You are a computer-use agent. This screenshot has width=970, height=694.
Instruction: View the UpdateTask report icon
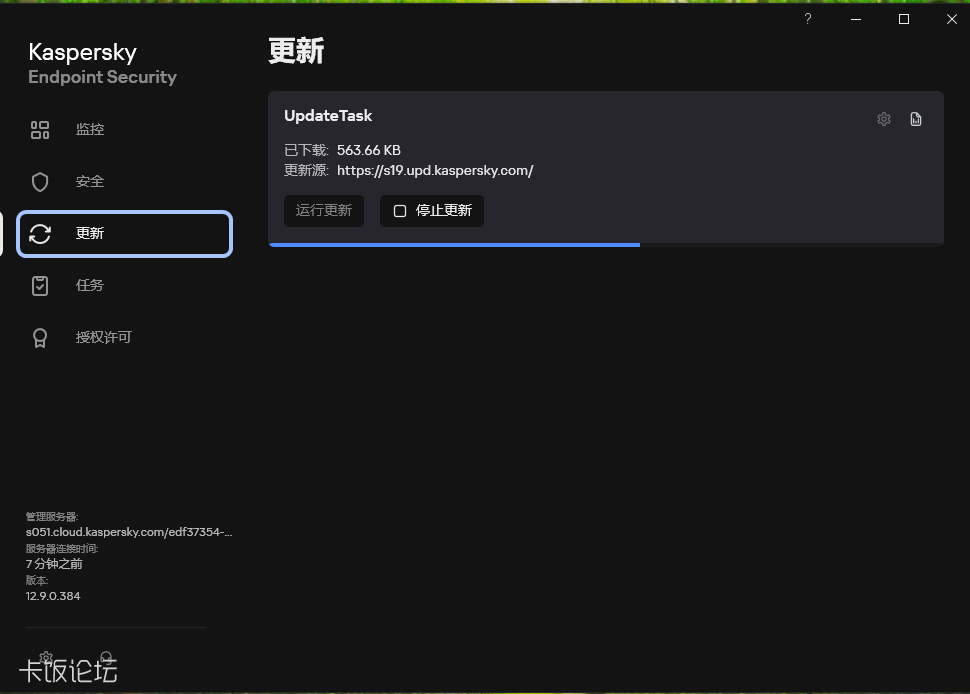click(916, 119)
